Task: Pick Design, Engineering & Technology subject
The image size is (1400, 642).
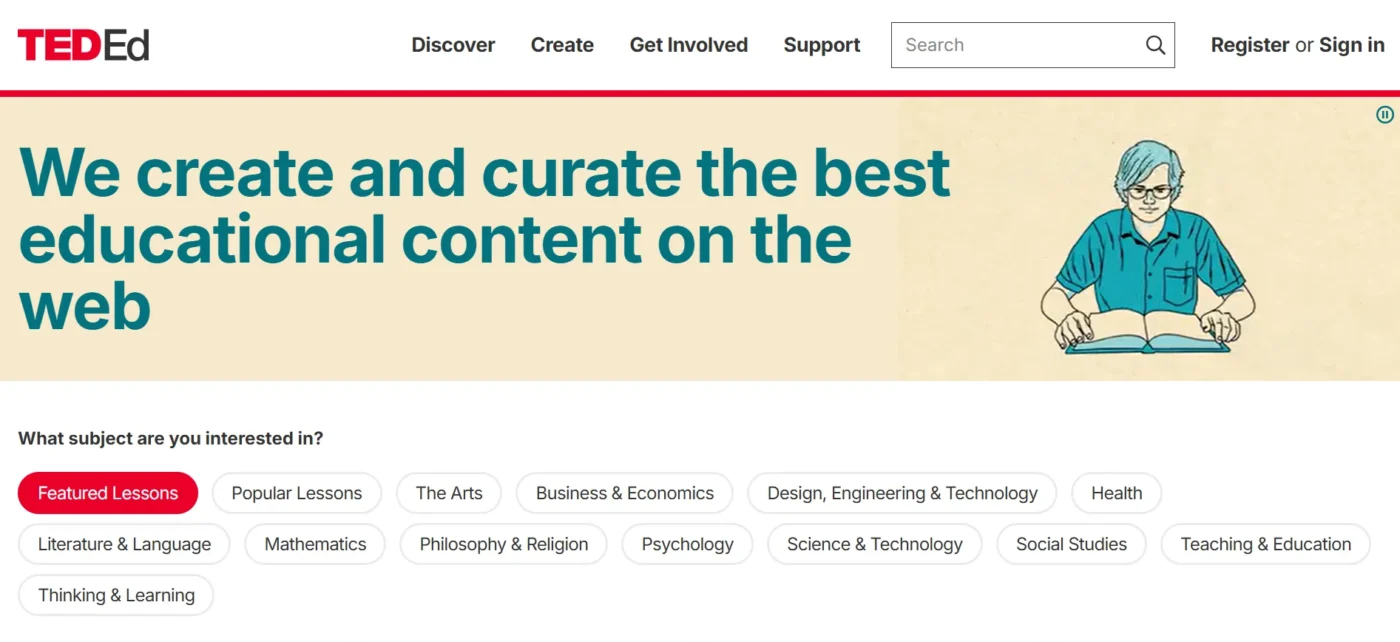Action: tap(902, 493)
